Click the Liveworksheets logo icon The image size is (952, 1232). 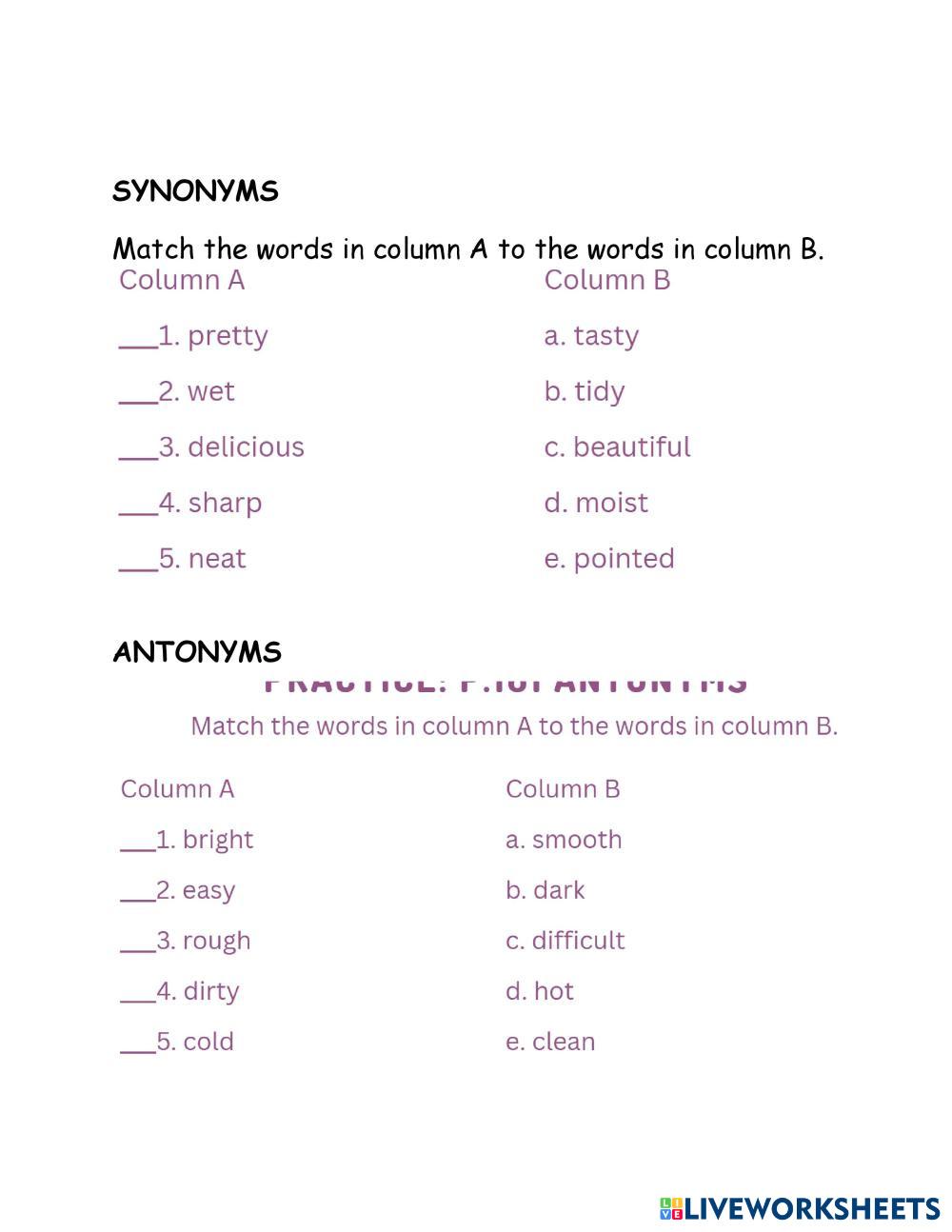click(x=671, y=1208)
